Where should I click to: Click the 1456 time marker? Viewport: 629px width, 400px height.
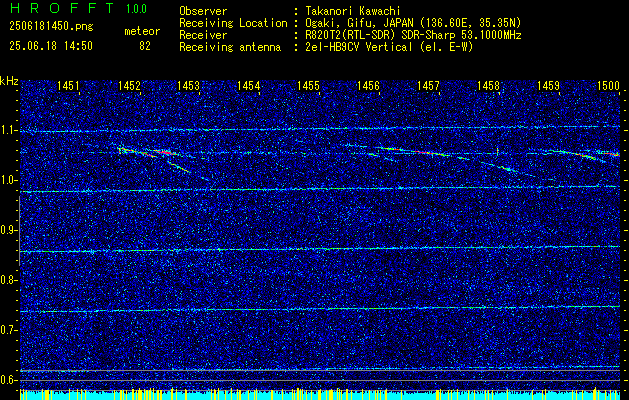[369, 85]
